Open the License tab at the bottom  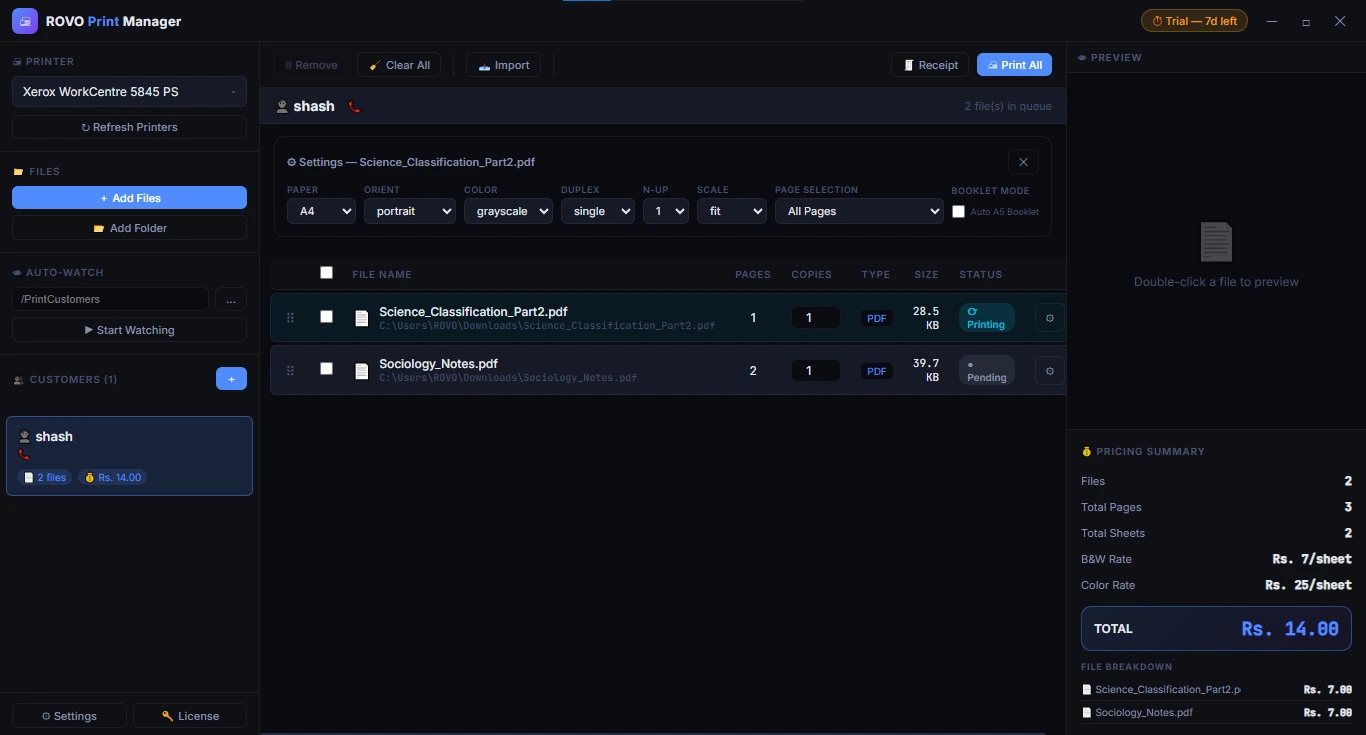pos(190,716)
